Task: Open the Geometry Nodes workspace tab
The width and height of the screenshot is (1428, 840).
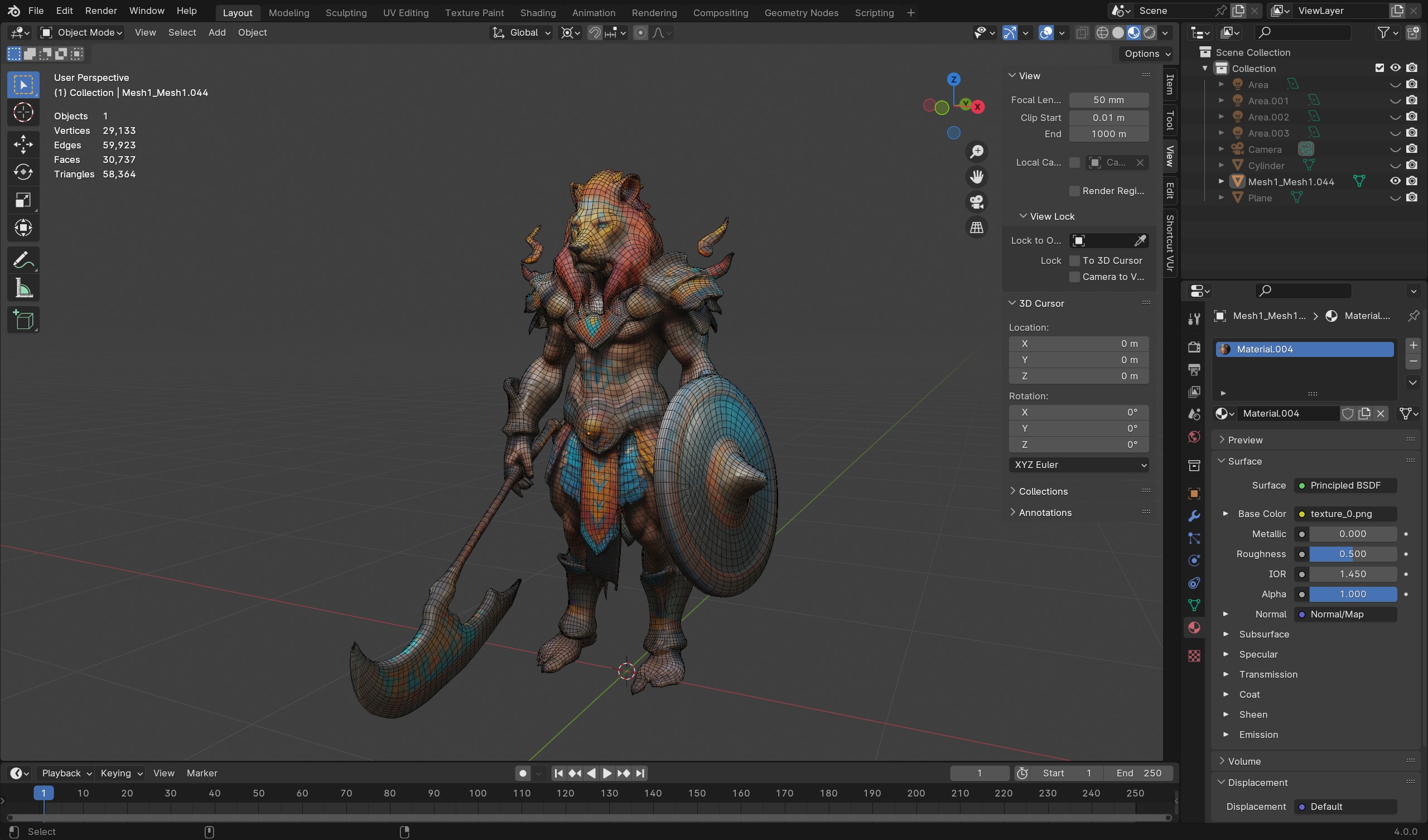Action: click(800, 12)
